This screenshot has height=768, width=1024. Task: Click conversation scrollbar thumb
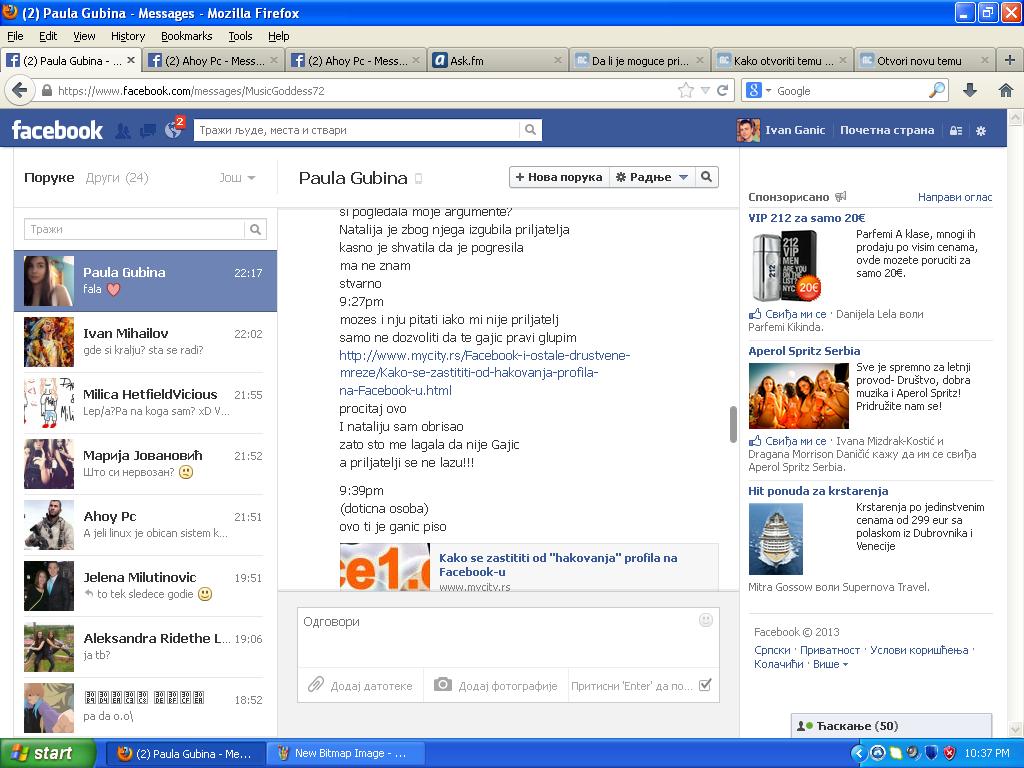point(733,423)
